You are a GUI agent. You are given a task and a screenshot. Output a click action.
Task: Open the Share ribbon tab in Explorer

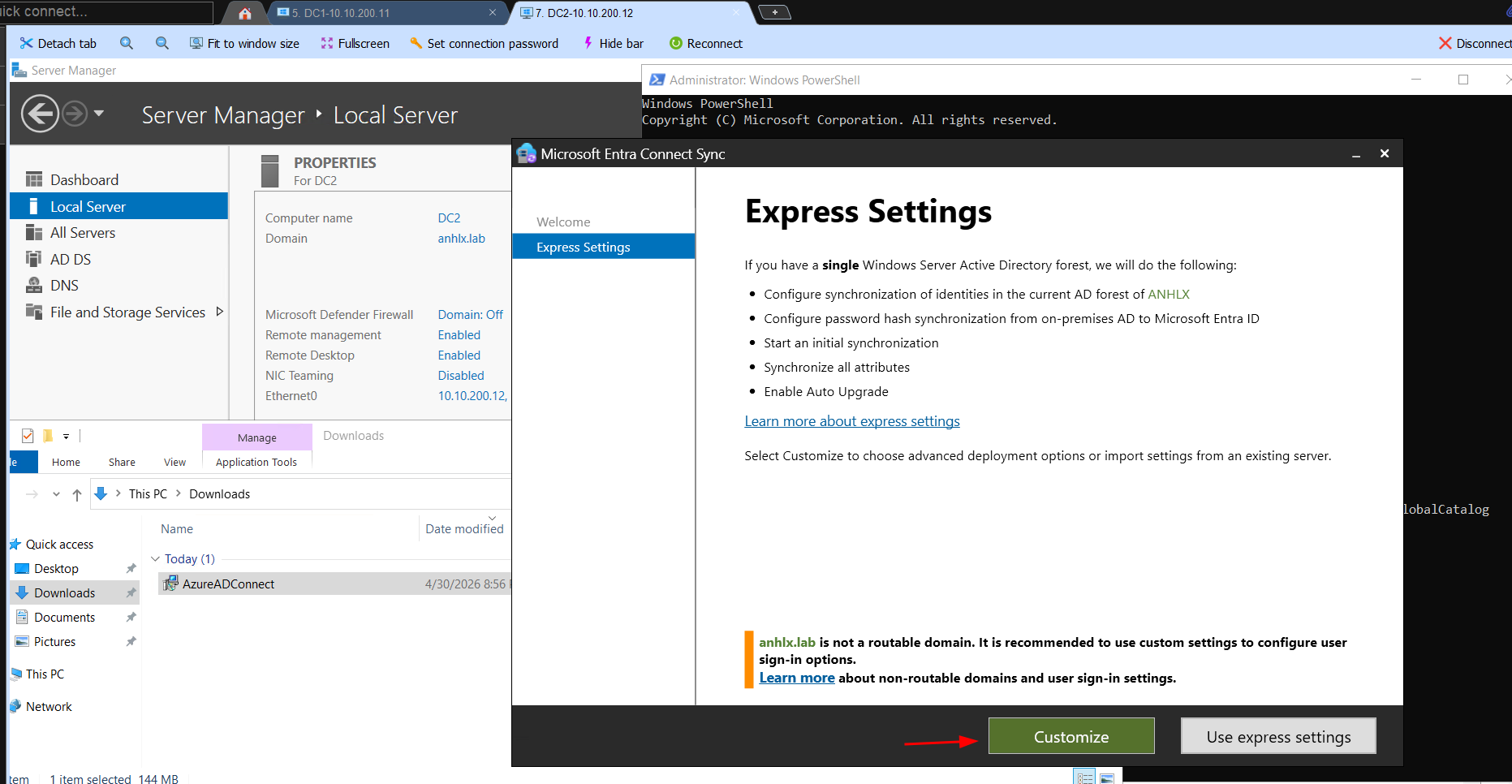pos(122,462)
